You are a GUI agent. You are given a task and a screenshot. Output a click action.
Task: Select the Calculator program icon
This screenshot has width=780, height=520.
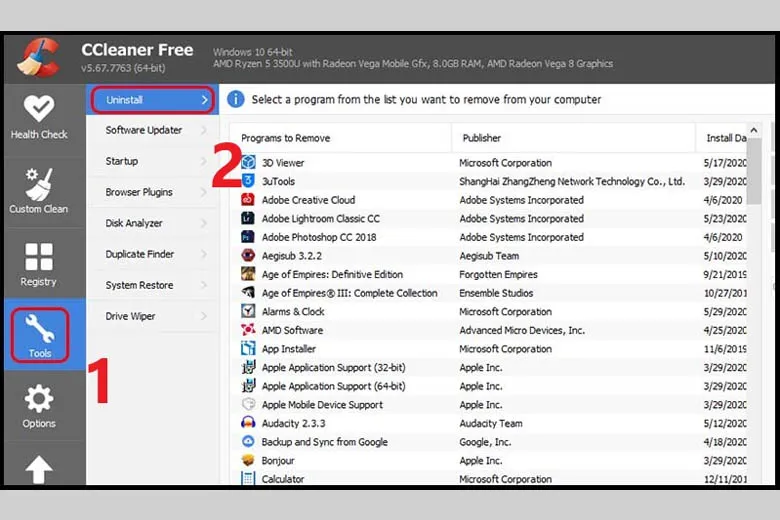tap(248, 478)
